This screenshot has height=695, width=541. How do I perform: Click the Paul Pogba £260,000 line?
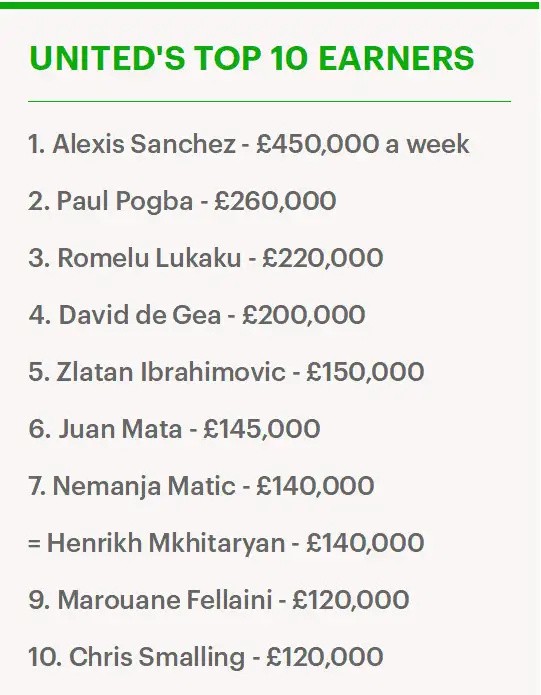point(182,201)
